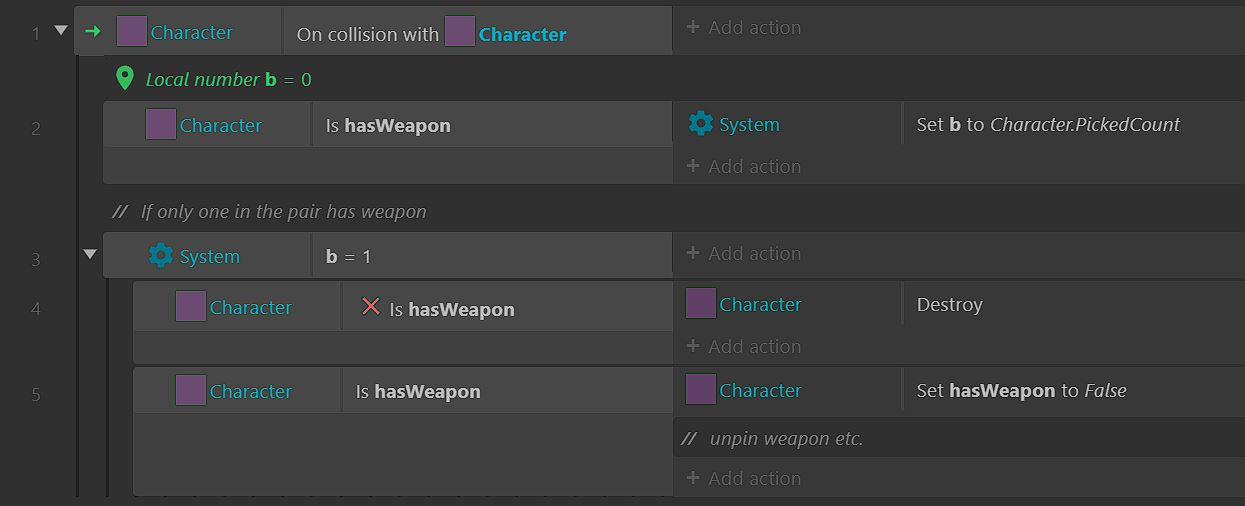Select the unpin weapon etc. comment
The image size is (1245, 506).
point(772,438)
